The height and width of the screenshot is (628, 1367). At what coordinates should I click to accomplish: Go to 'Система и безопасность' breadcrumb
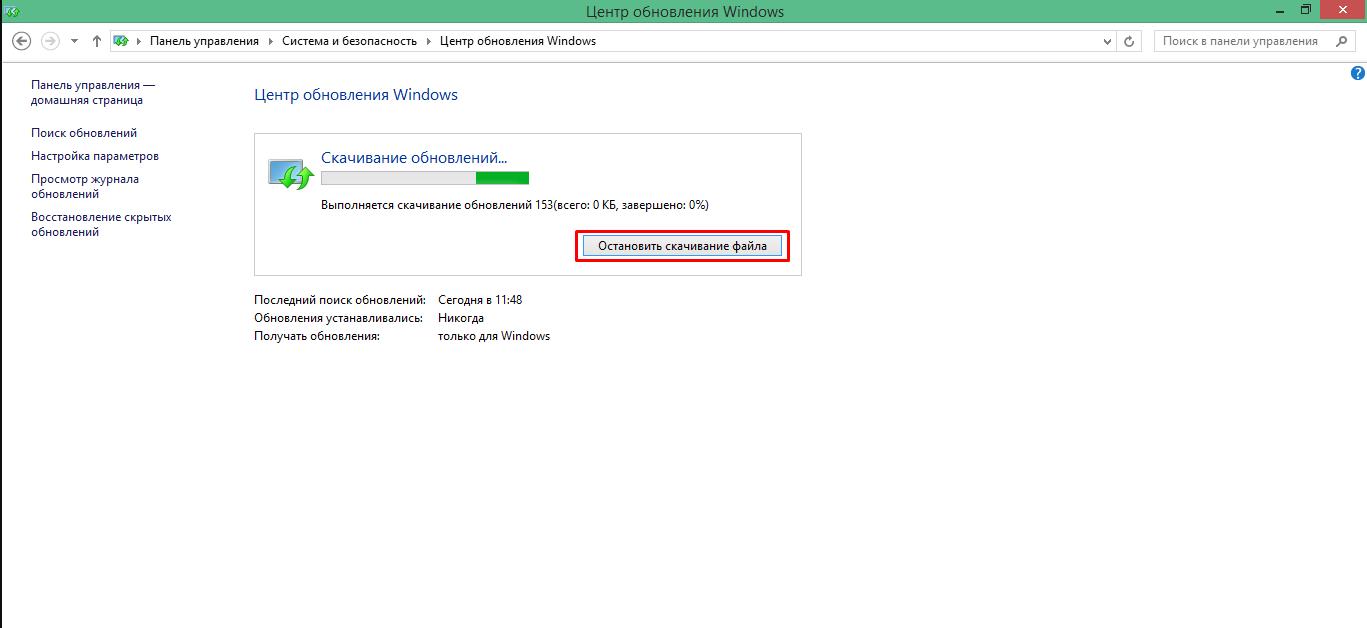coord(349,41)
